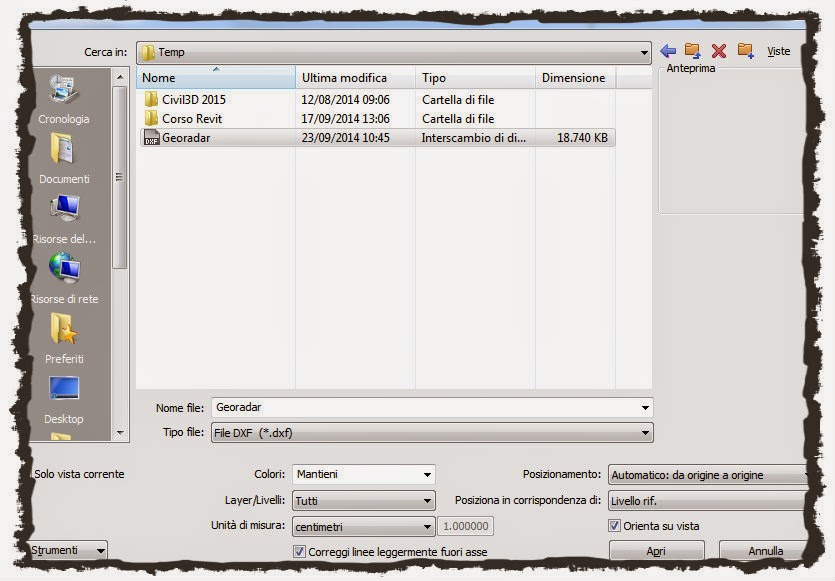Click the up one level folder icon

[692, 50]
